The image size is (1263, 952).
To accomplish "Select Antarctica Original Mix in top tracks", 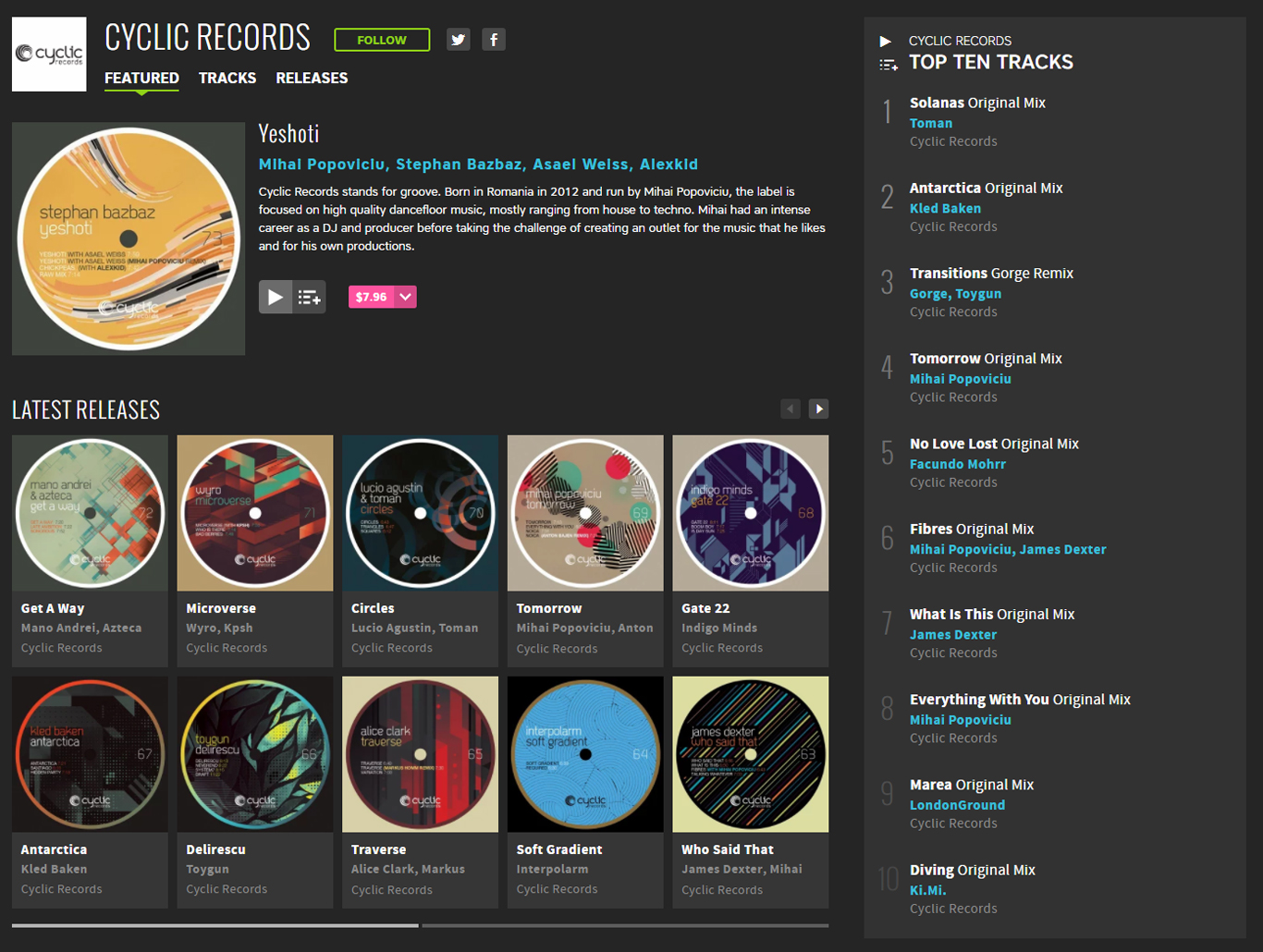I will coord(987,188).
